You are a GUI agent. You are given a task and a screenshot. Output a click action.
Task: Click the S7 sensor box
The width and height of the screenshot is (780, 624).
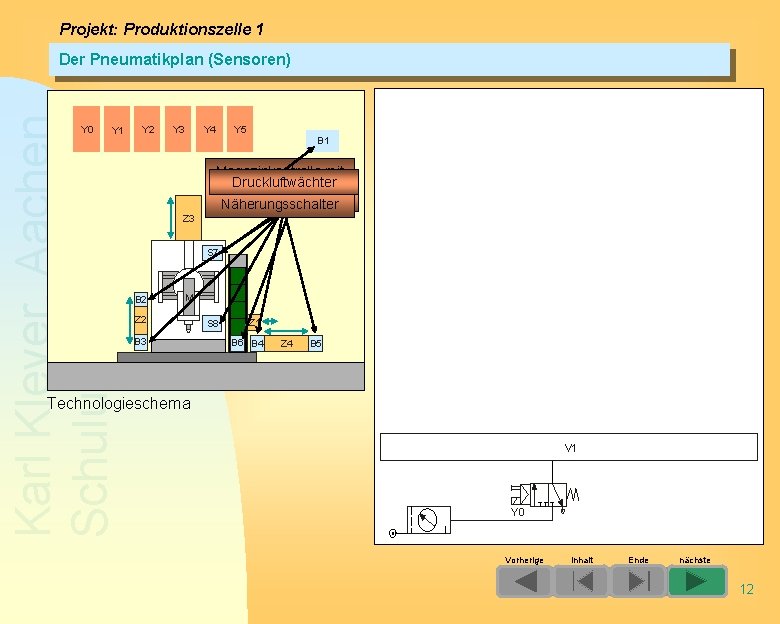click(212, 253)
